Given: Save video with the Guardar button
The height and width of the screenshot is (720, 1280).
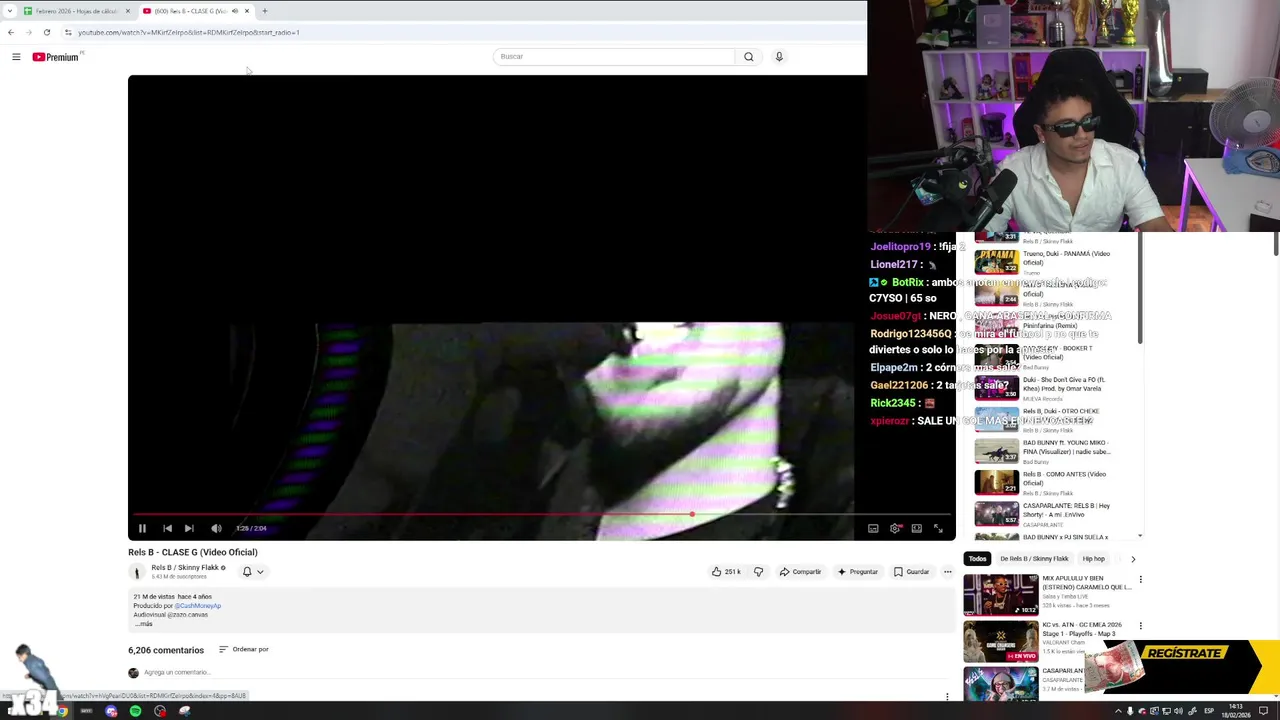Looking at the screenshot, I should coord(911,572).
